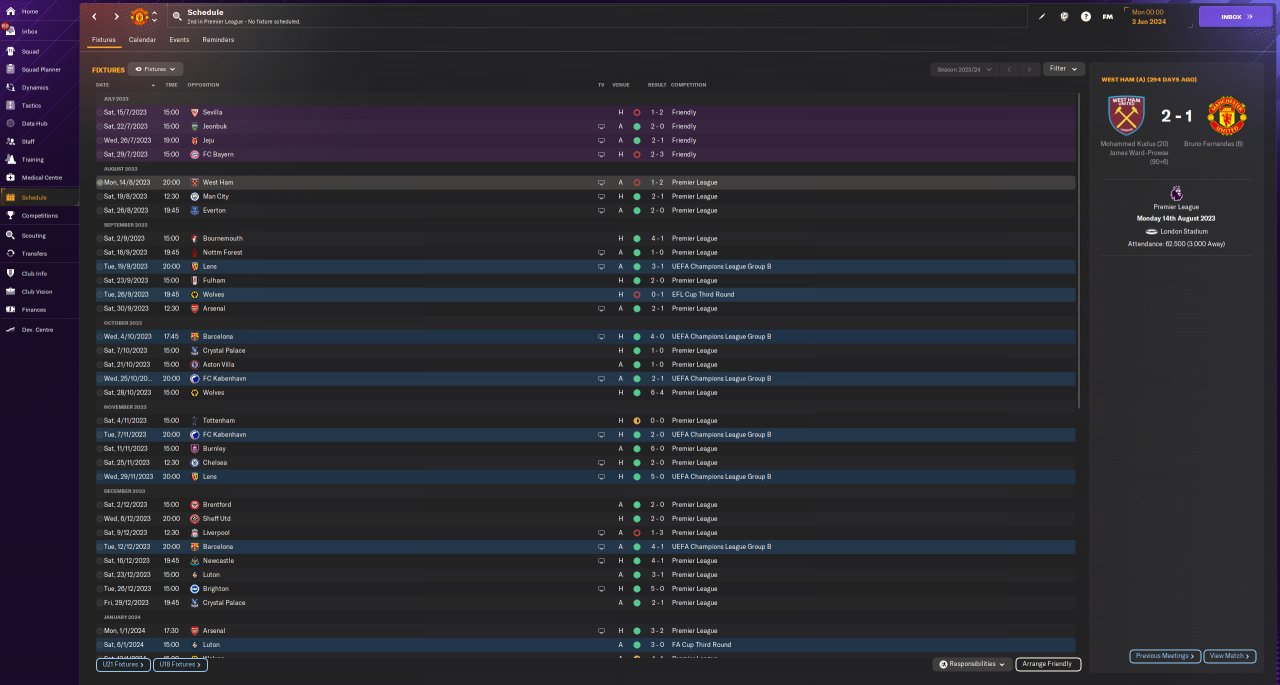Image resolution: width=1280 pixels, height=685 pixels.
Task: Select row circle for Everton fixture
Action: (x=100, y=211)
